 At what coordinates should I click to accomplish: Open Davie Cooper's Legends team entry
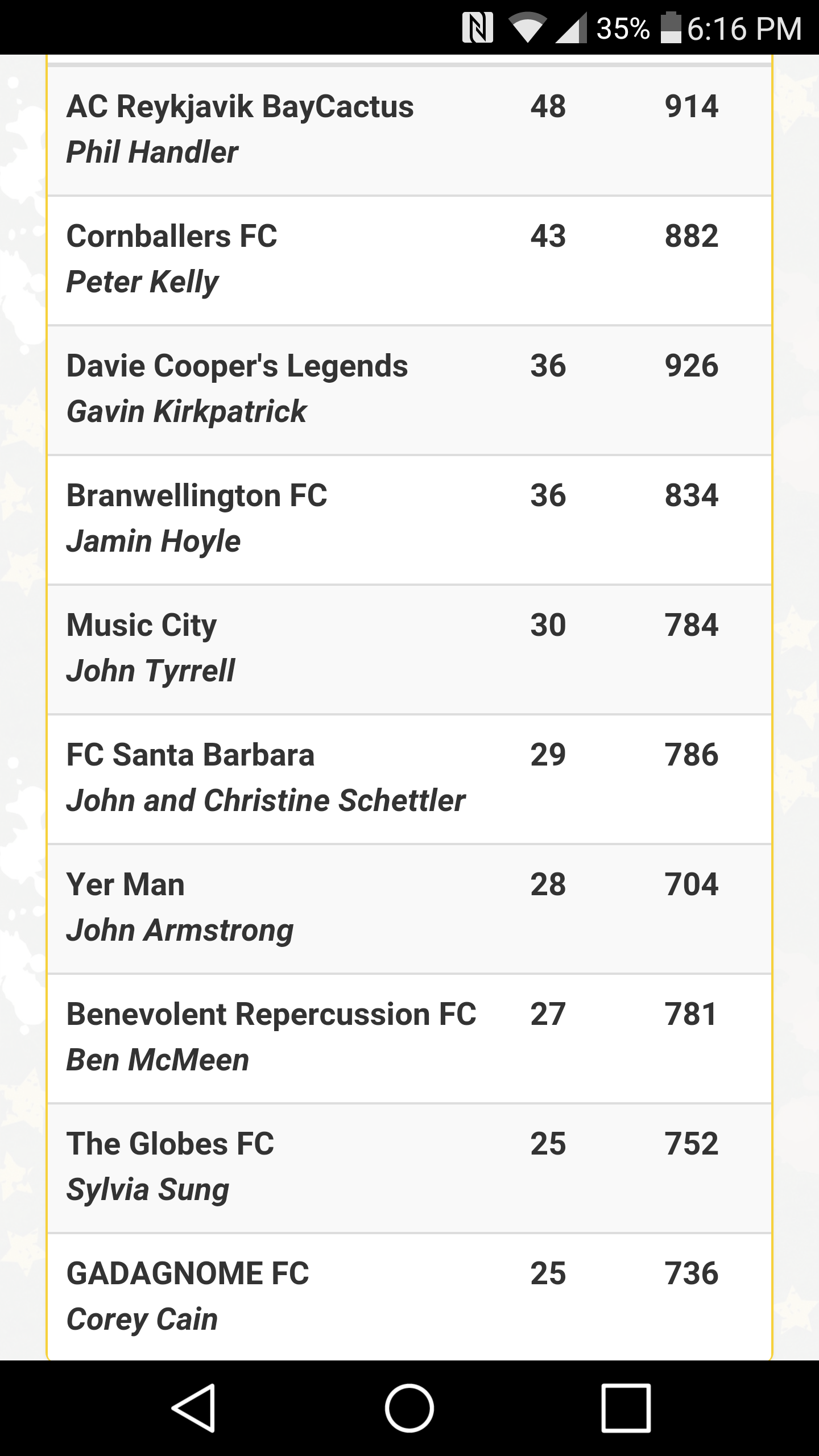click(409, 391)
